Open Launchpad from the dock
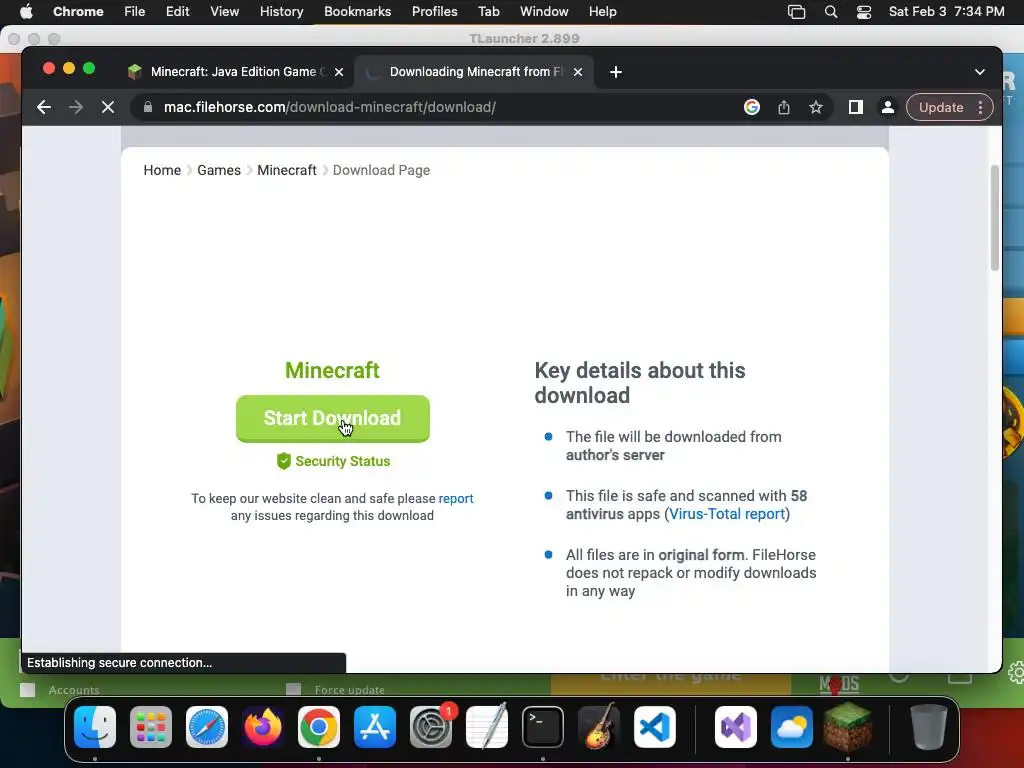Viewport: 1024px width, 768px height. point(151,726)
